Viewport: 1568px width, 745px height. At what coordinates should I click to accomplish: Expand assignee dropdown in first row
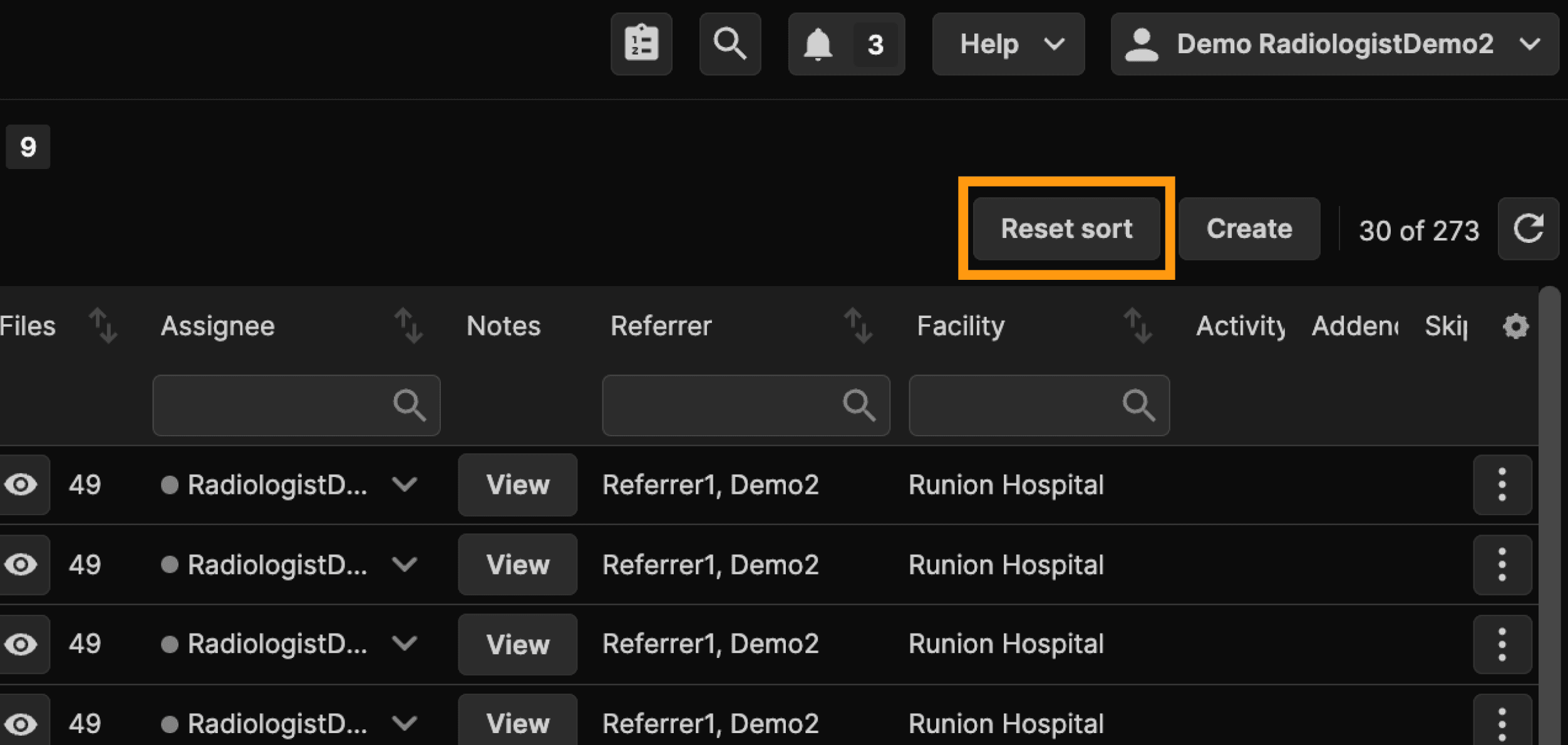tap(405, 485)
